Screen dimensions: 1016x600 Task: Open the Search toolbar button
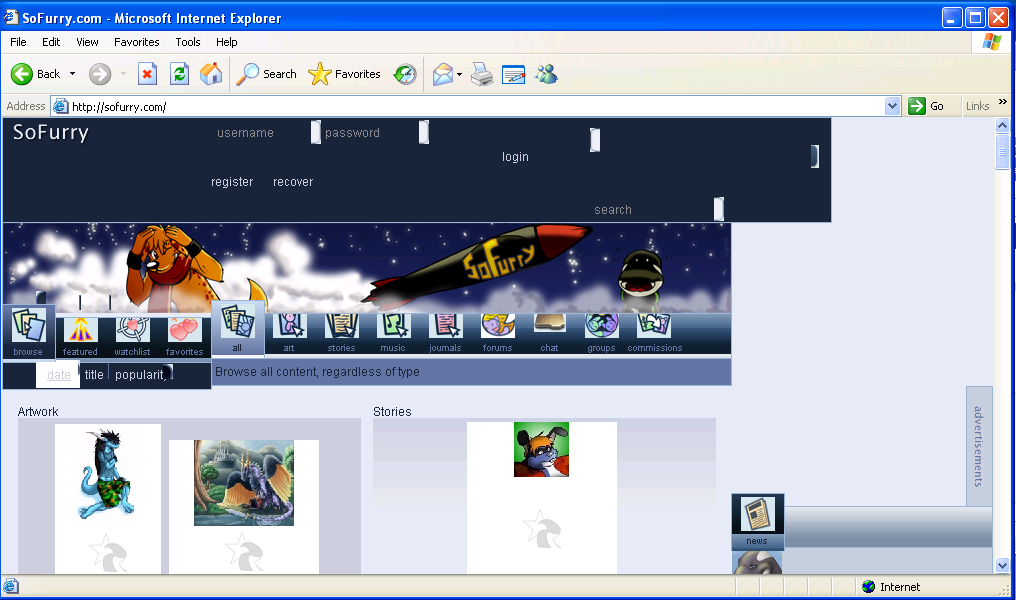pyautogui.click(x=266, y=74)
